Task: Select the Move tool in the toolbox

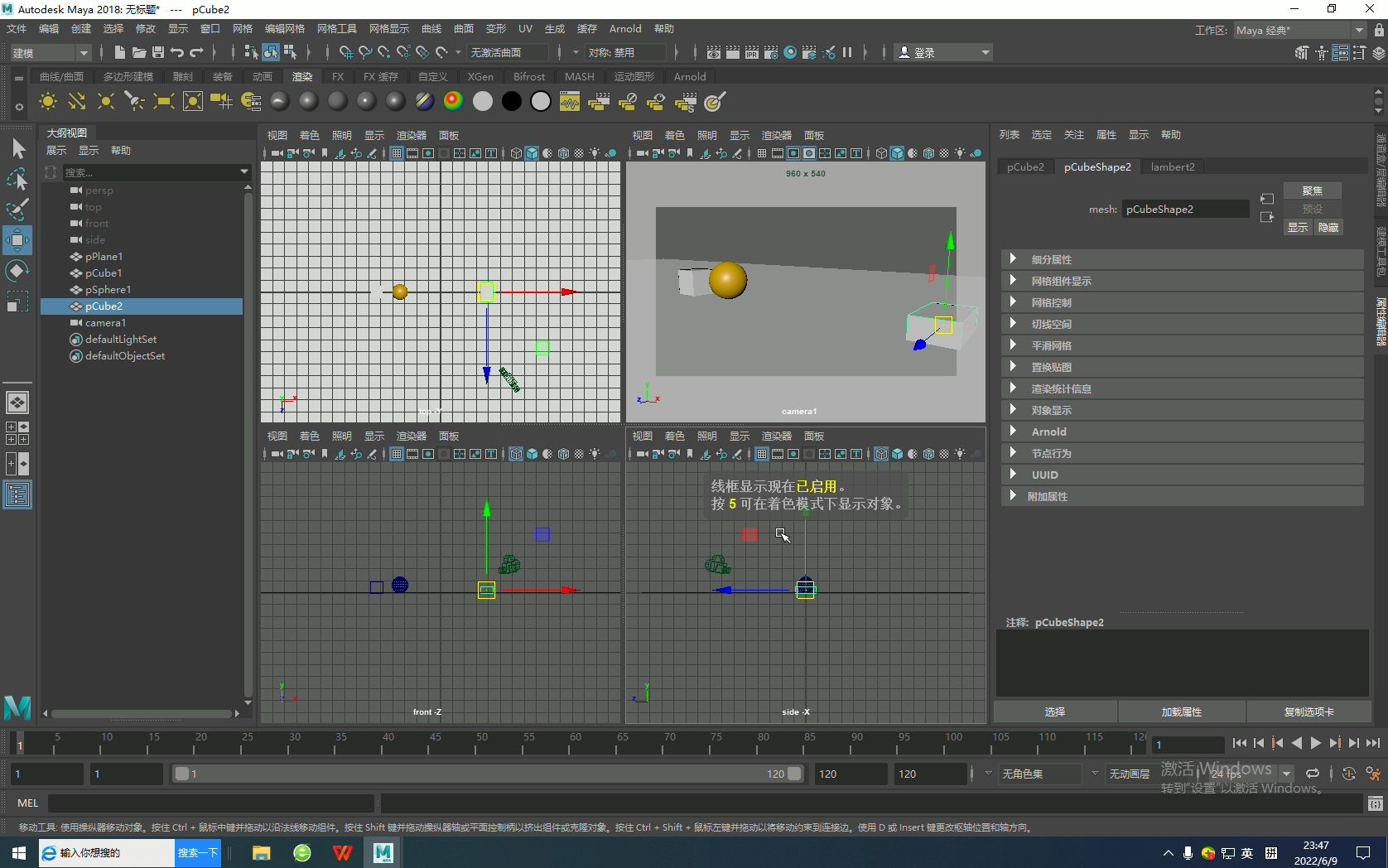Action: coord(17,240)
